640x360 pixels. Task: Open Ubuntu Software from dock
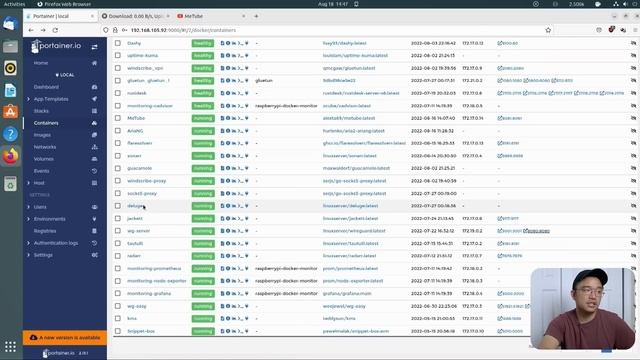(10, 112)
